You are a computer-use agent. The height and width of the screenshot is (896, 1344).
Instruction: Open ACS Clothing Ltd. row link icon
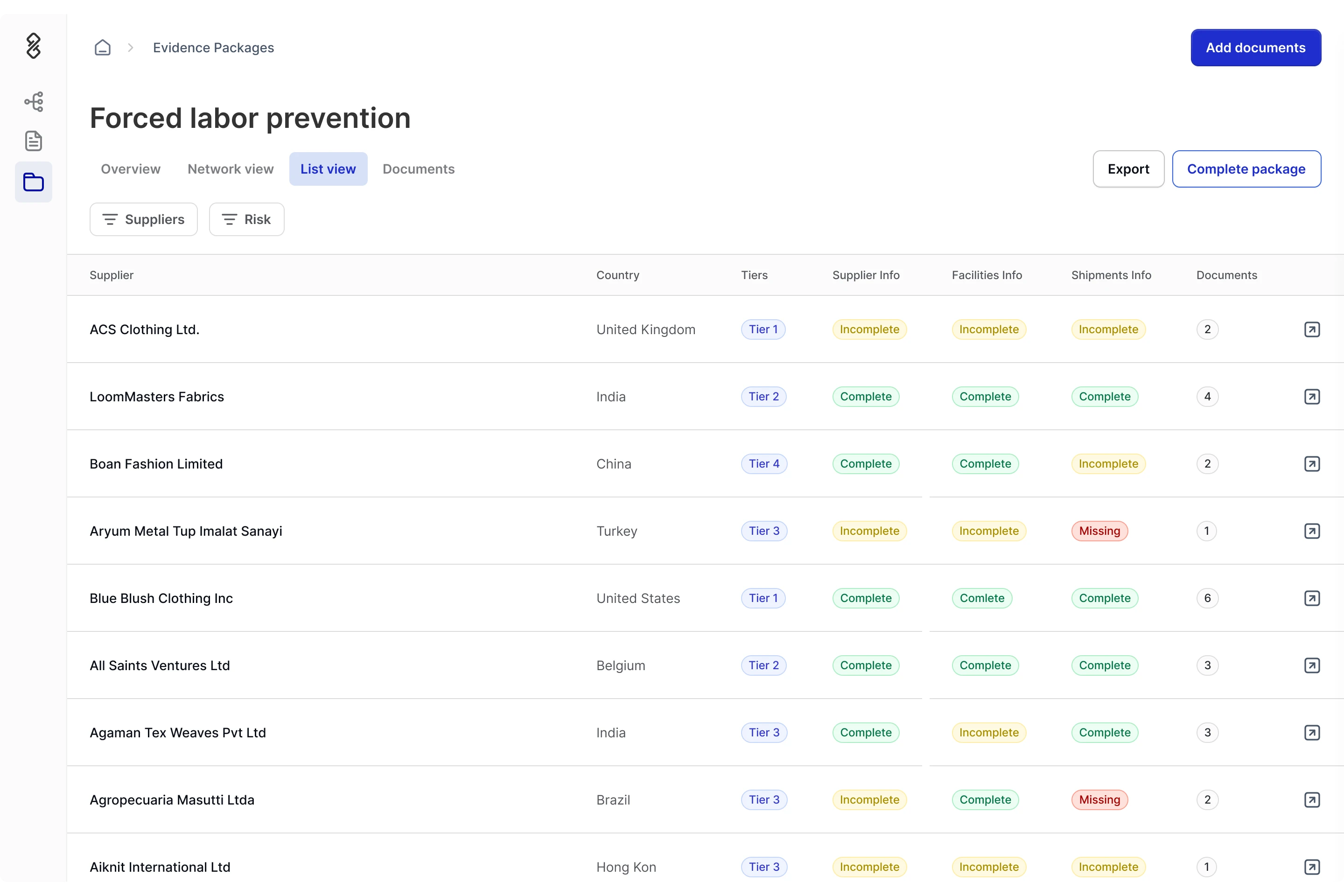pyautogui.click(x=1311, y=329)
